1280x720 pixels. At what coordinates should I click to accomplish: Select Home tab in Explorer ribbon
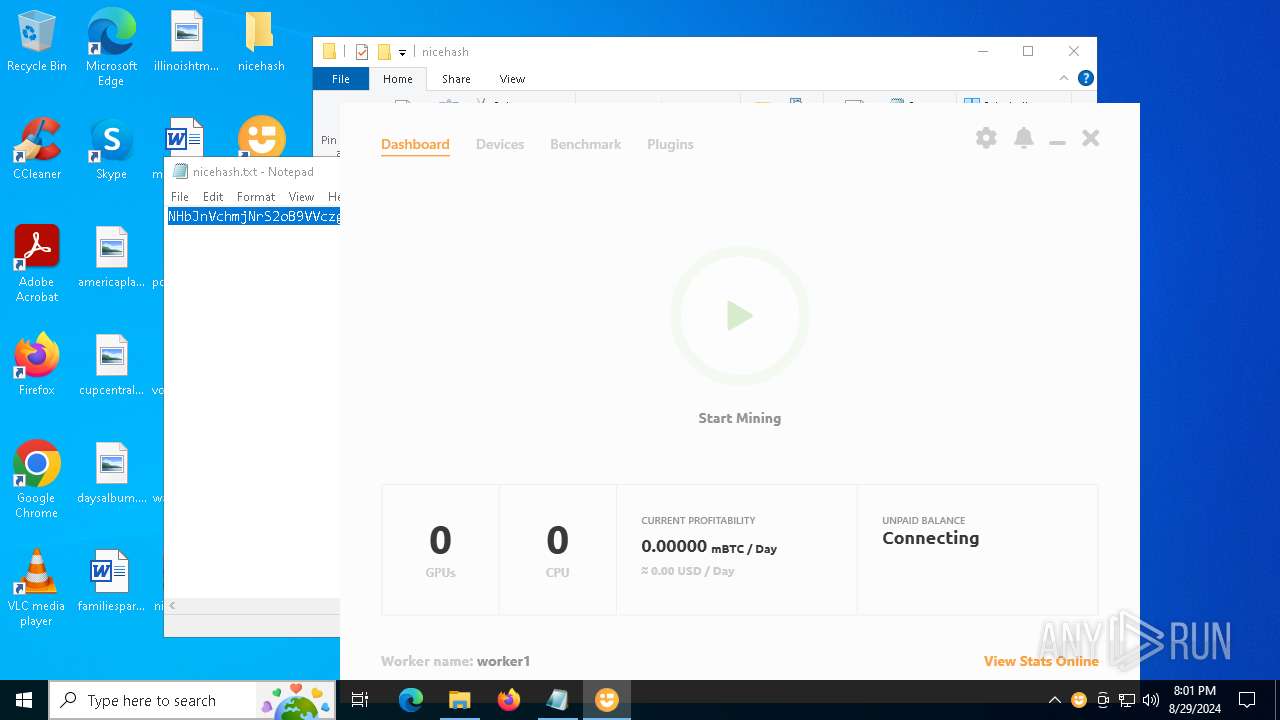(398, 79)
